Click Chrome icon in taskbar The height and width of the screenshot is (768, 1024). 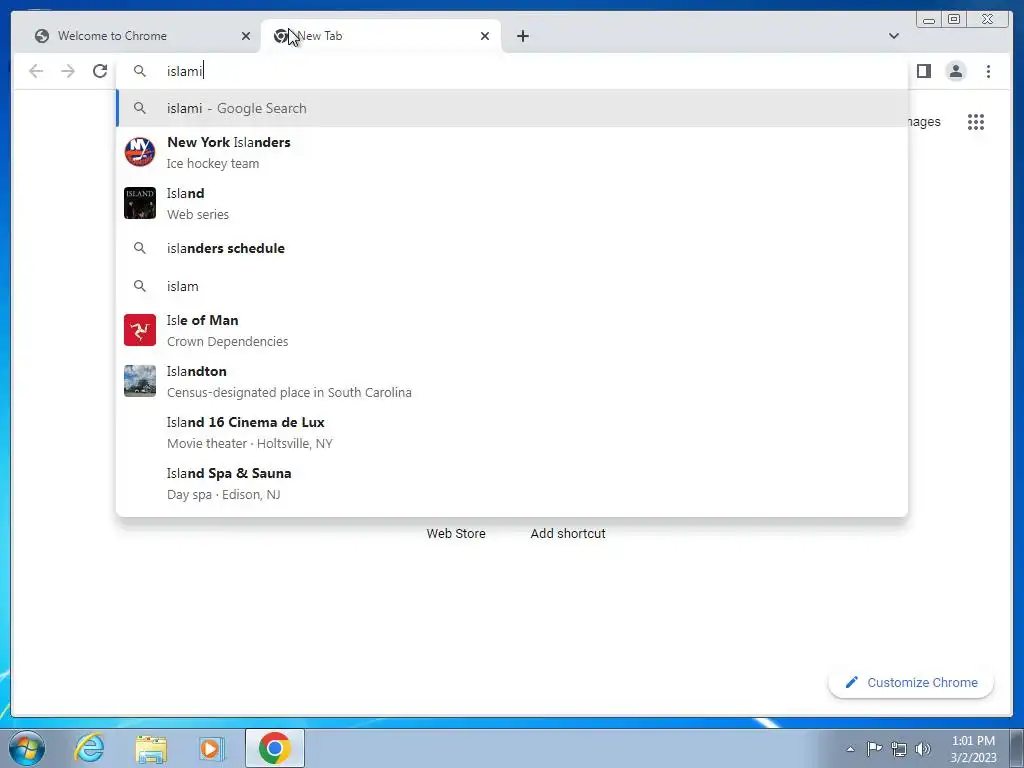[274, 748]
